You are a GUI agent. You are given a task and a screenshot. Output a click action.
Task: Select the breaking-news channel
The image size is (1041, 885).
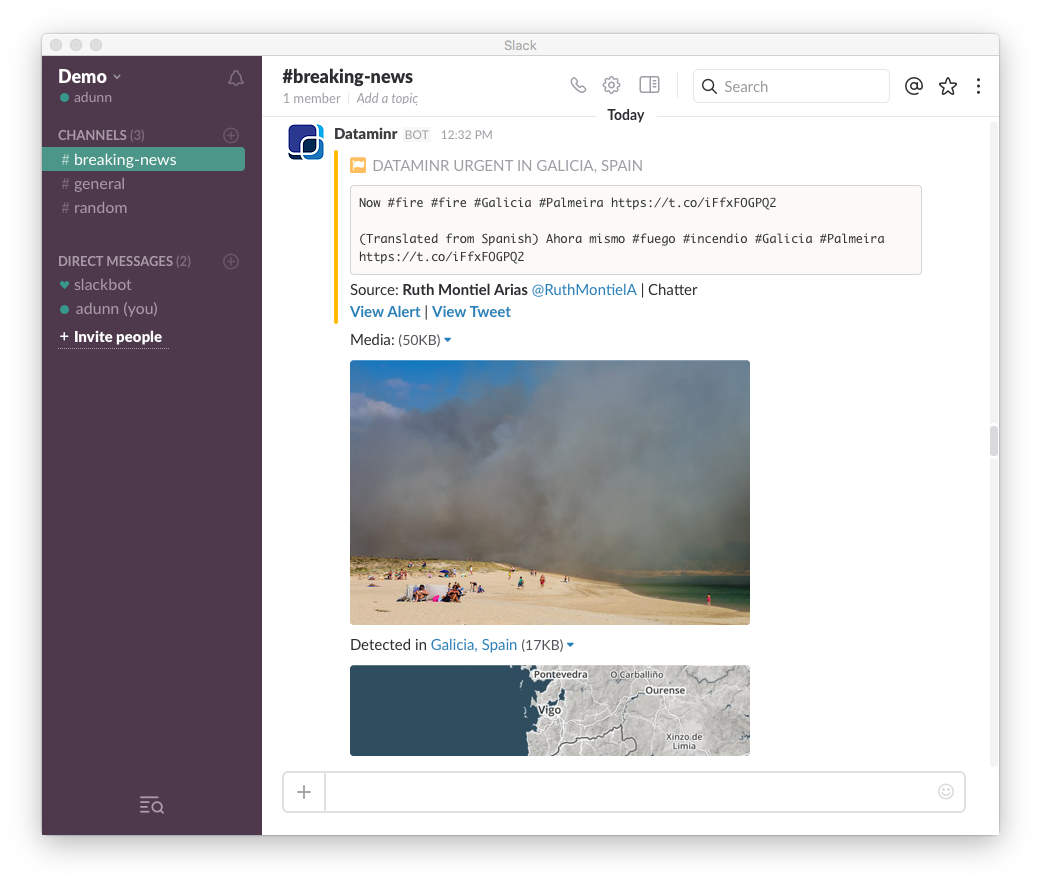click(143, 159)
